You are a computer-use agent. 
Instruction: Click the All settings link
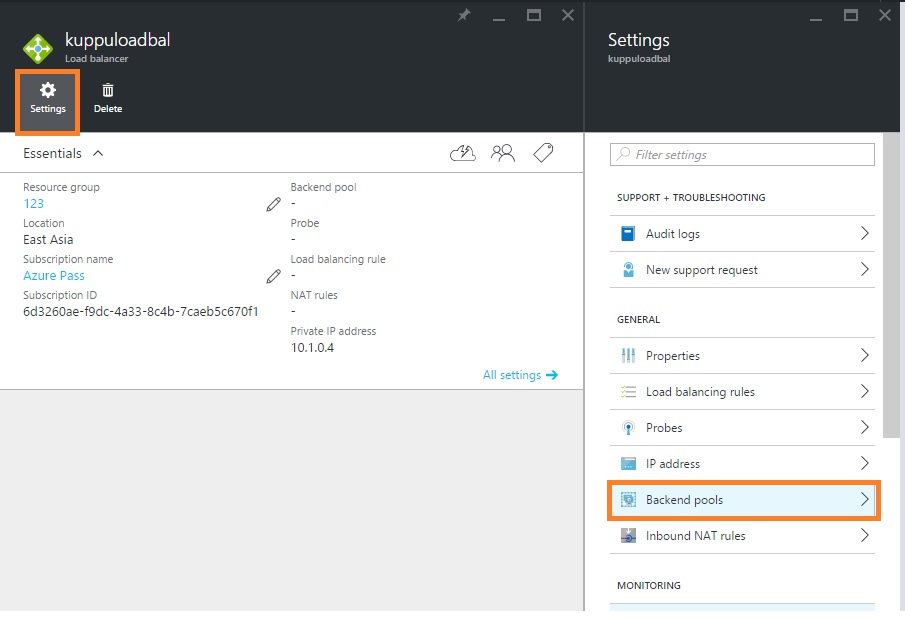(x=520, y=375)
